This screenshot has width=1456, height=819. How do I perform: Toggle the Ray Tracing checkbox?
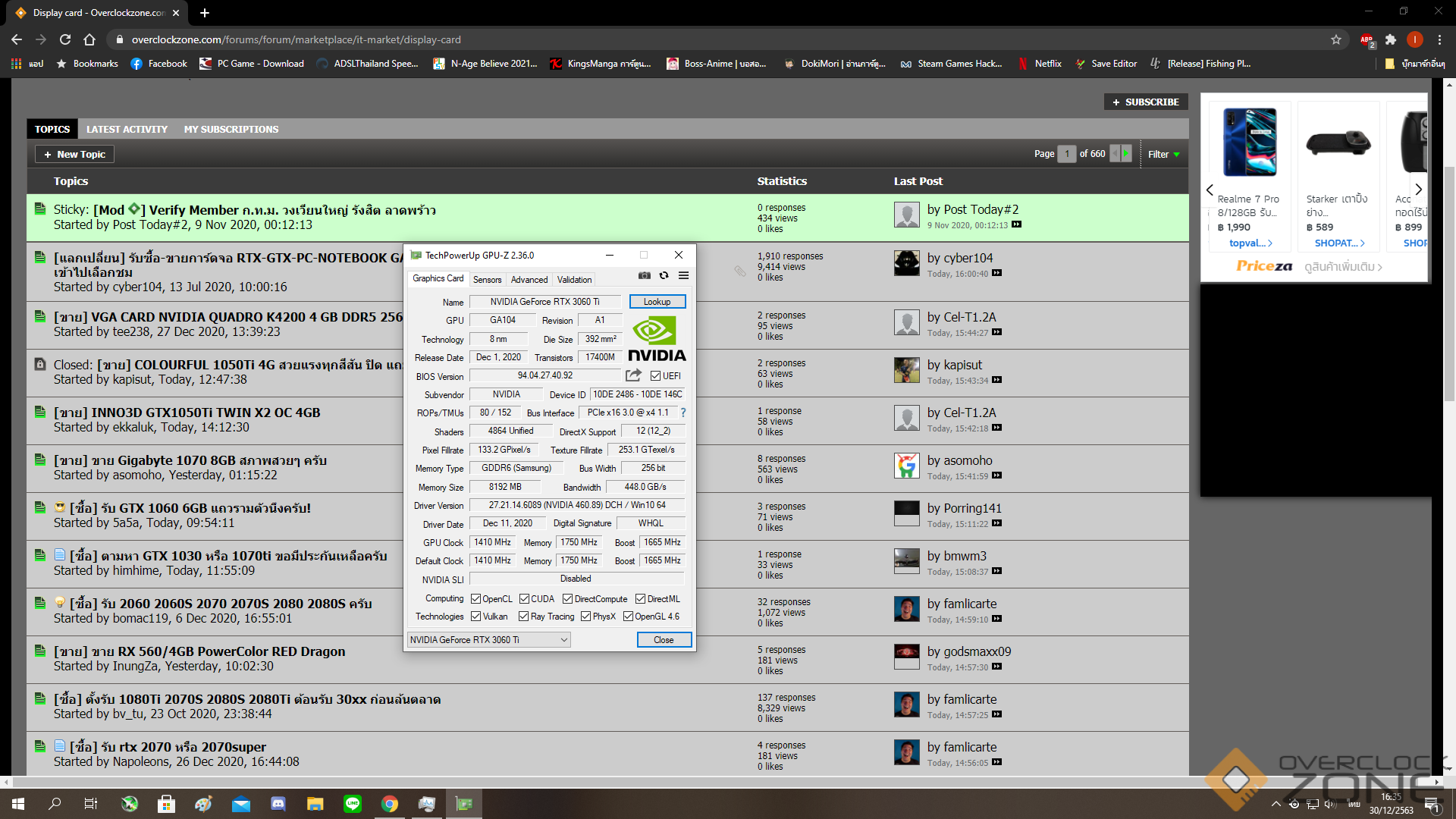coord(523,617)
